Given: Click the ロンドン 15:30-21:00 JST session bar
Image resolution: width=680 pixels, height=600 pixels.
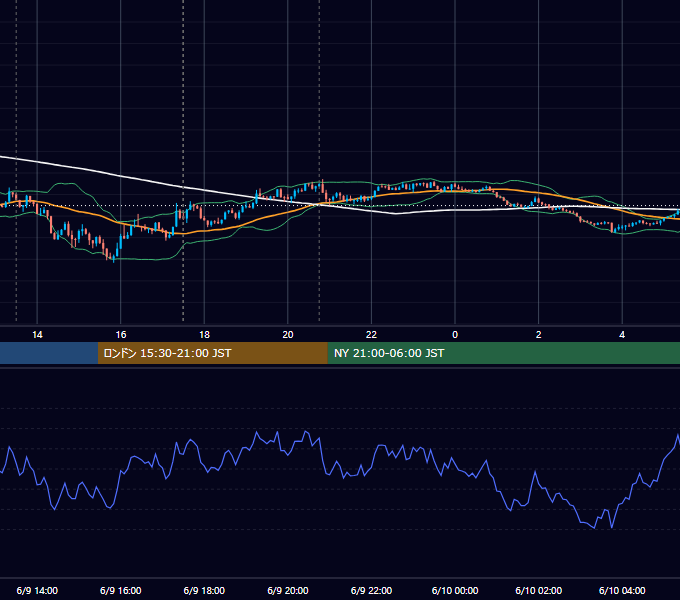Looking at the screenshot, I should [212, 353].
